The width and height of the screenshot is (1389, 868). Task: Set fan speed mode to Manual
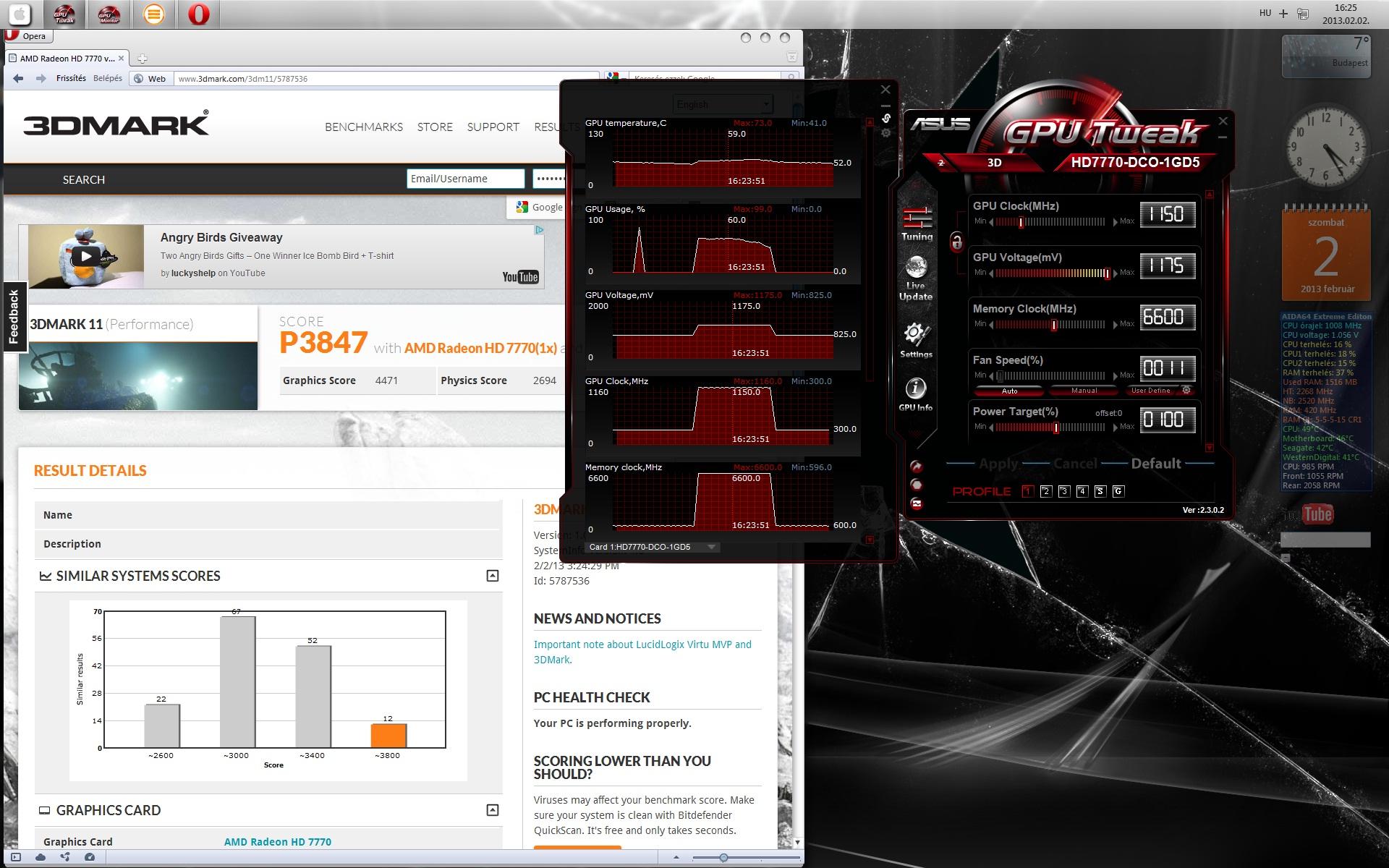(x=1084, y=391)
